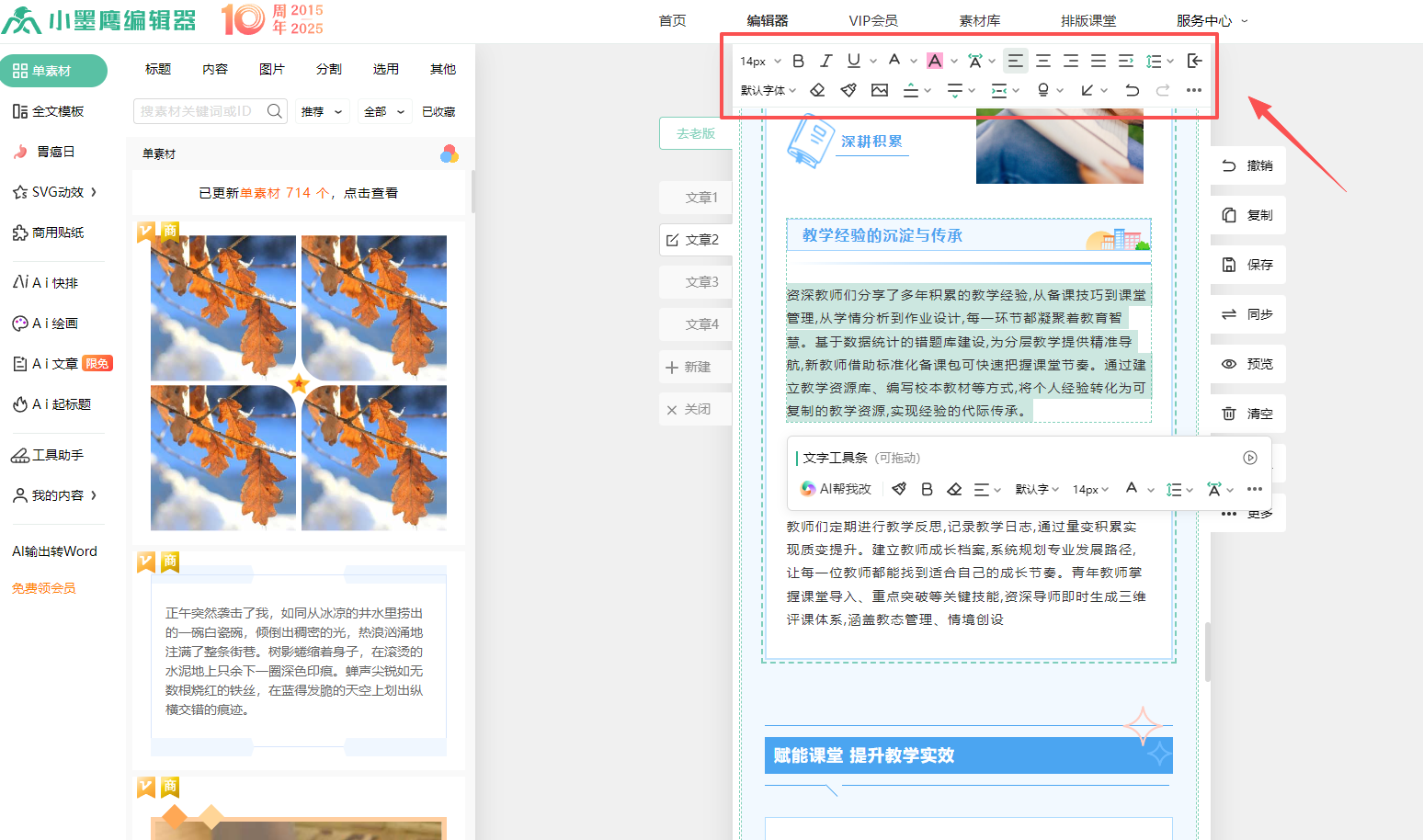The image size is (1423, 840).
Task: Toggle bold in the top formatting toolbar
Action: click(798, 61)
